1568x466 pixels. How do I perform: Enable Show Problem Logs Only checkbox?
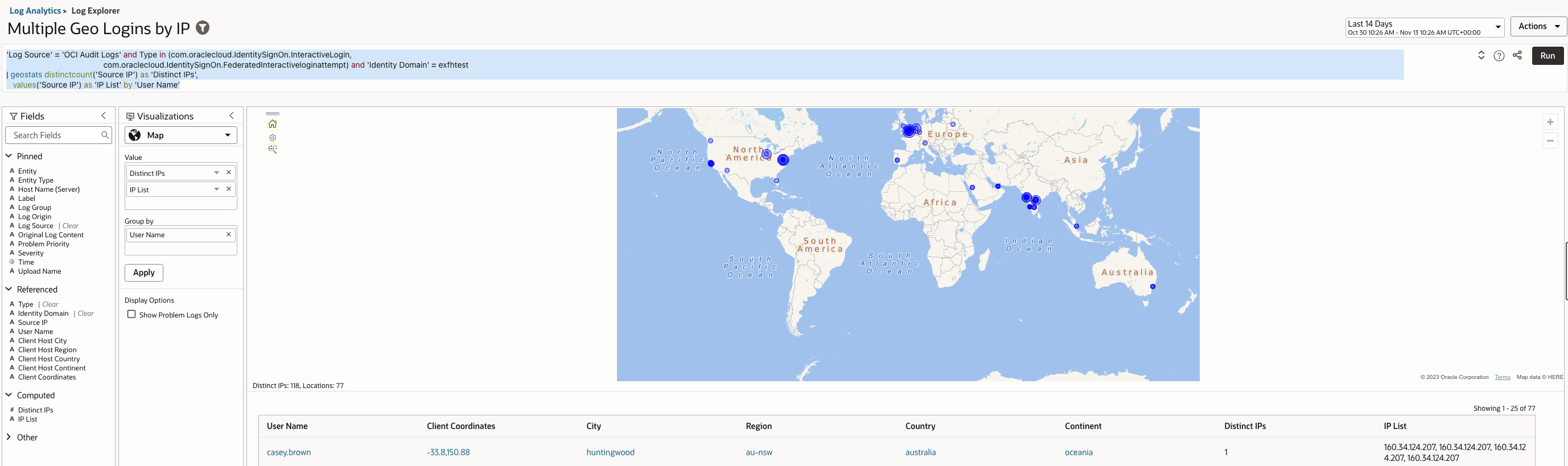click(x=131, y=315)
